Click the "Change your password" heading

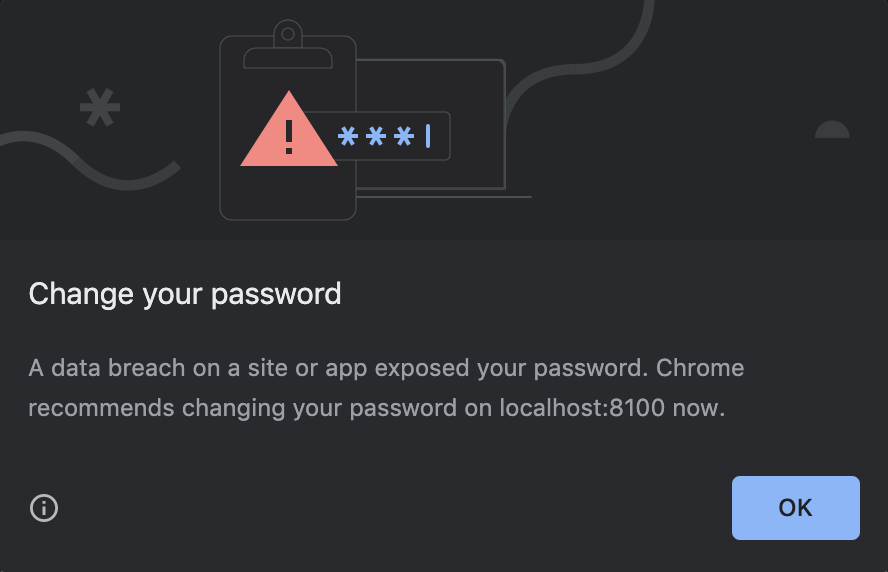click(185, 294)
